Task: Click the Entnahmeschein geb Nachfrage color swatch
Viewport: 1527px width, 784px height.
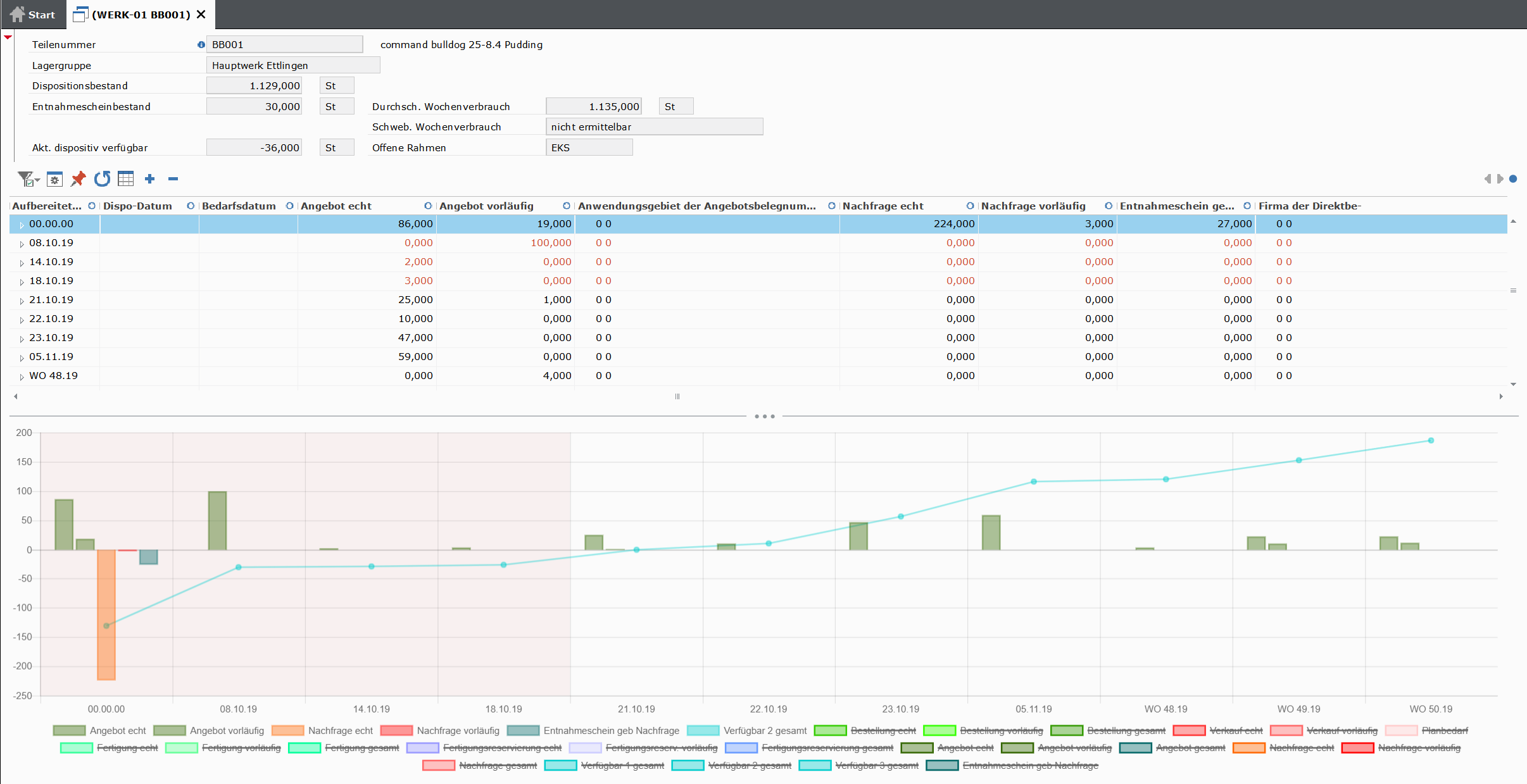Action: pos(523,731)
